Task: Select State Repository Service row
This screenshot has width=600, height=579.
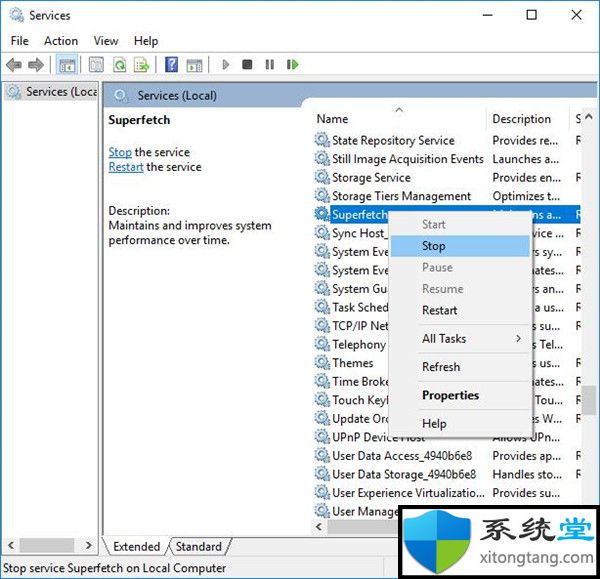Action: (447, 140)
